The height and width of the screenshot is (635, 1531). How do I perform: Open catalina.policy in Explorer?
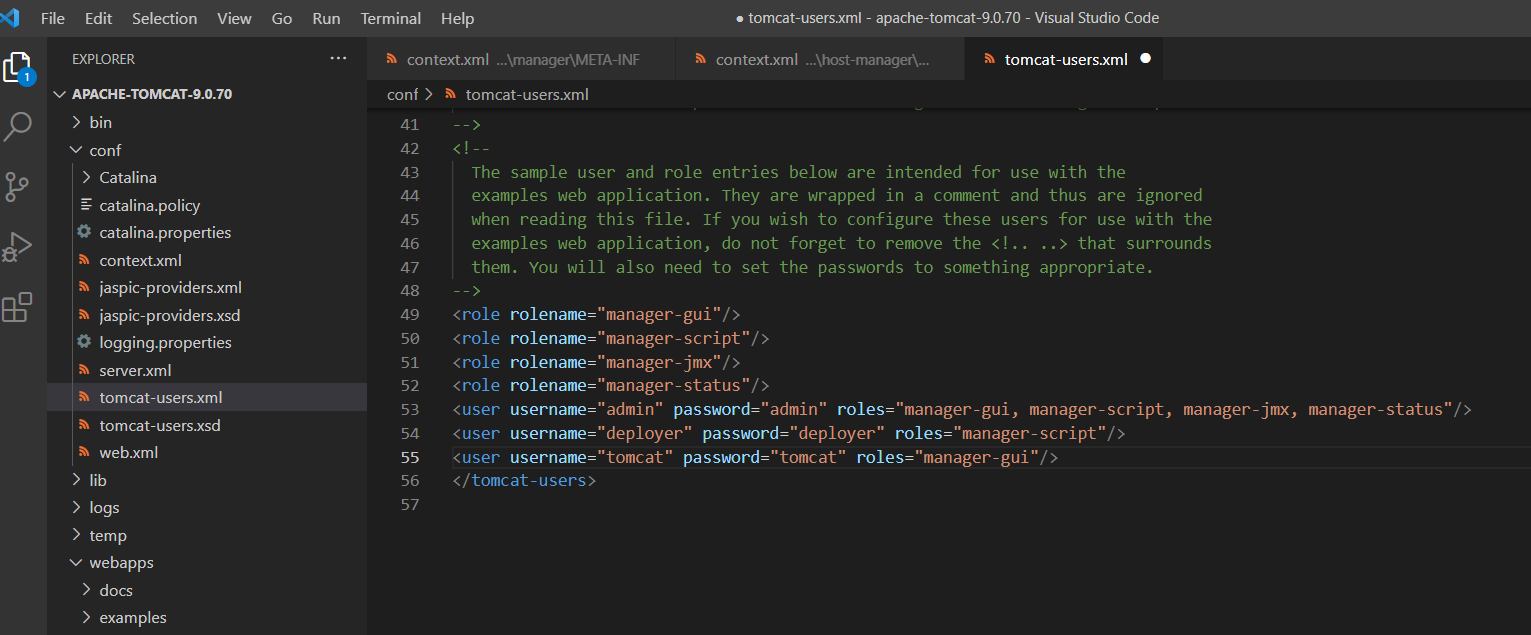(x=149, y=205)
